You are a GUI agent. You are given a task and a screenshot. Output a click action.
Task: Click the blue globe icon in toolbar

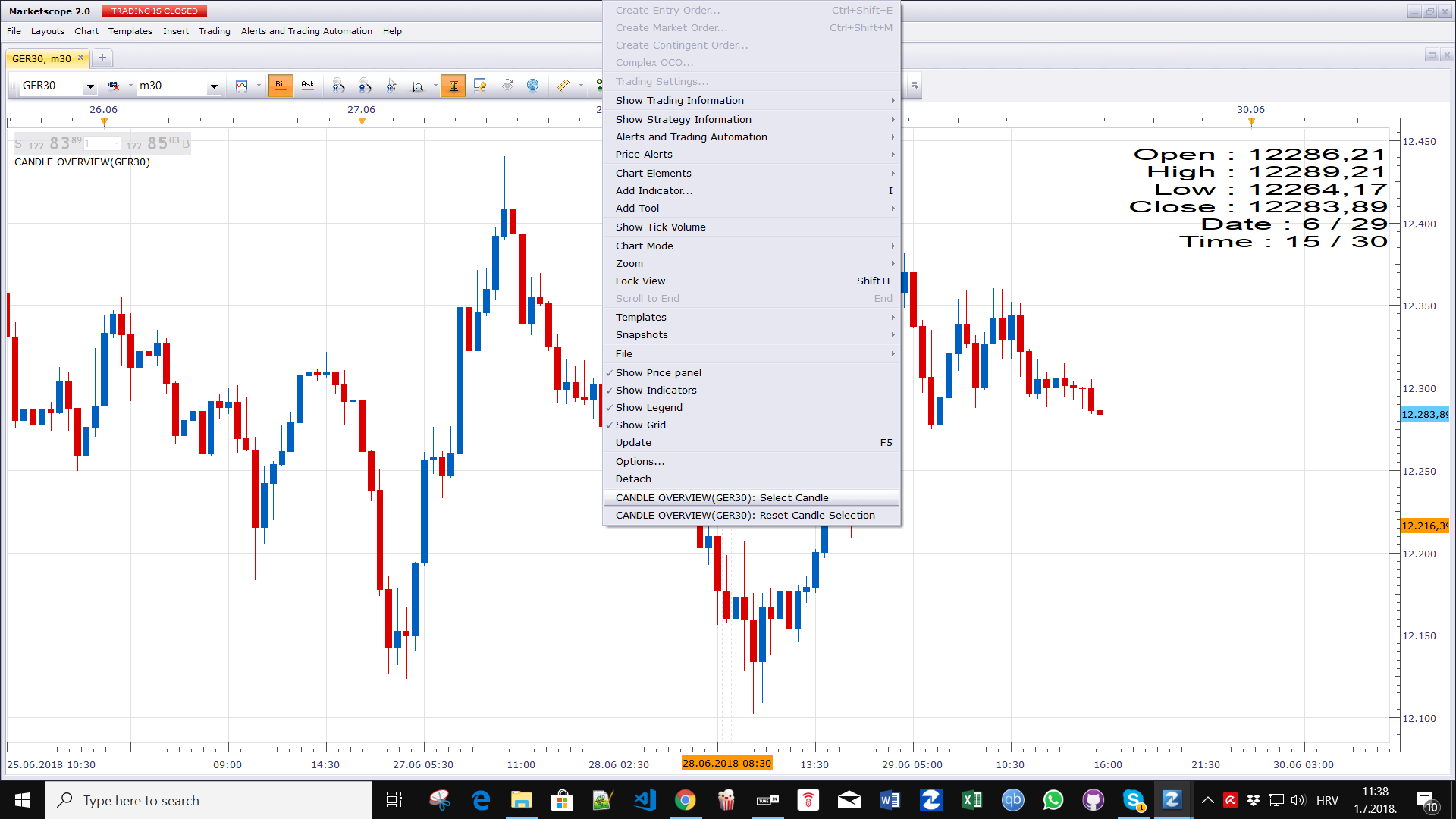coord(533,86)
